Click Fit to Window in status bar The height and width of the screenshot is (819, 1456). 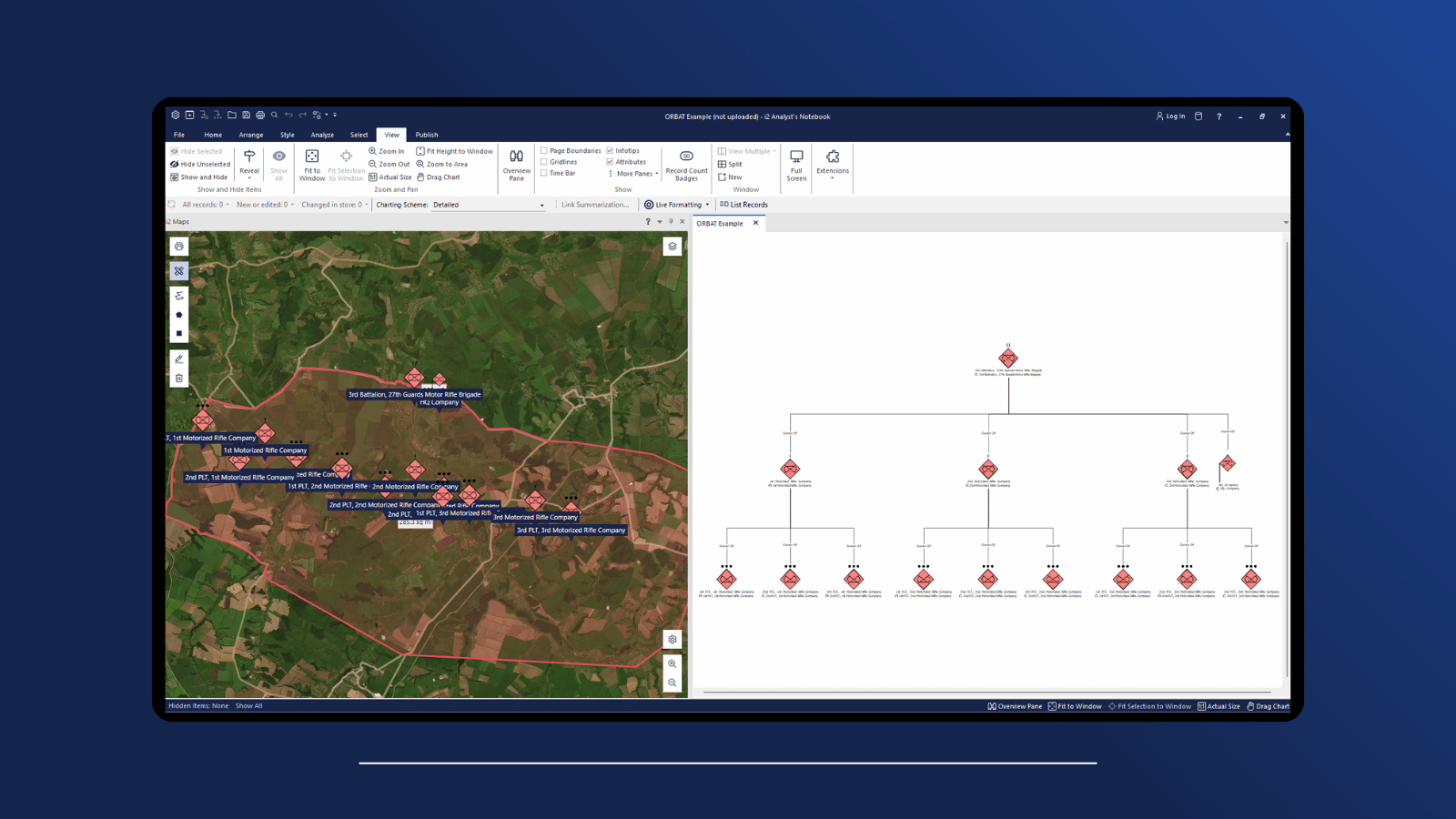(1075, 706)
